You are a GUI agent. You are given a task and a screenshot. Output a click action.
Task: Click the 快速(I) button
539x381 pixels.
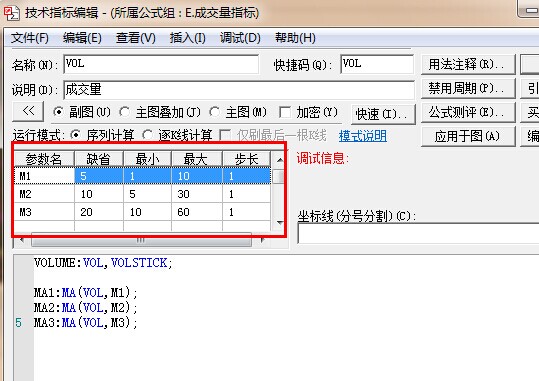(383, 114)
